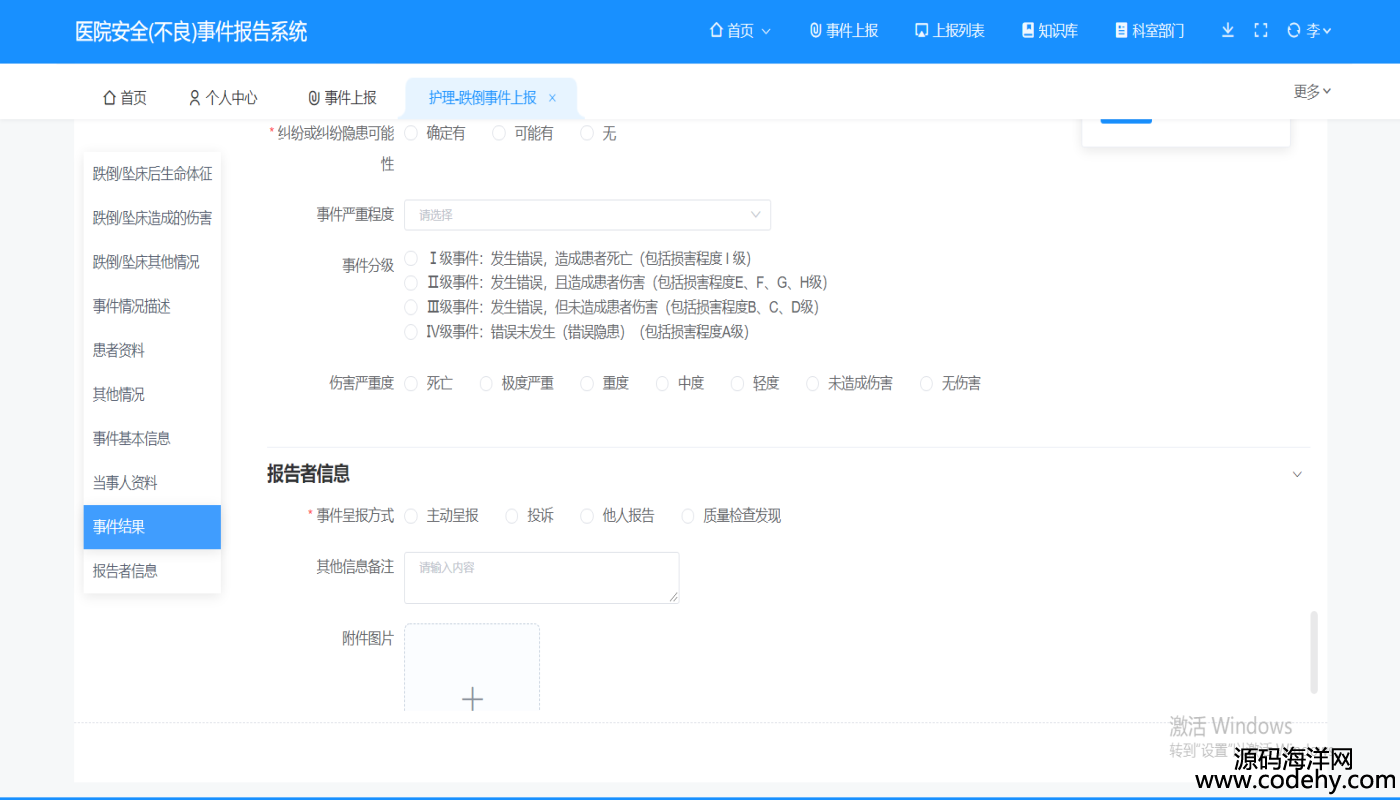The height and width of the screenshot is (800, 1400).
Task: Switch to the 个人中心 tab
Action: (223, 98)
